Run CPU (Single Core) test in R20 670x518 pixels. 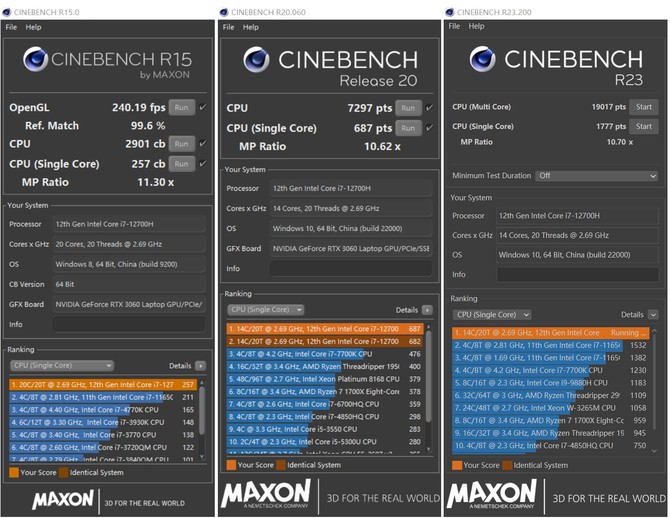coord(408,128)
